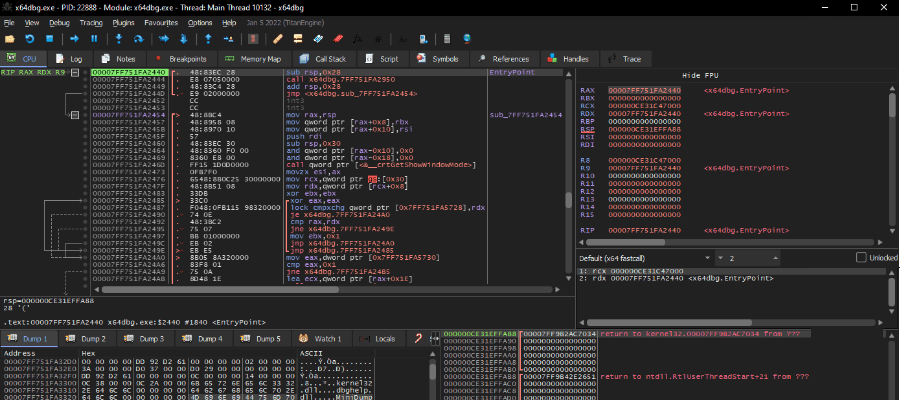The height and width of the screenshot is (400, 900).
Task: Open the View menu
Action: [32, 23]
